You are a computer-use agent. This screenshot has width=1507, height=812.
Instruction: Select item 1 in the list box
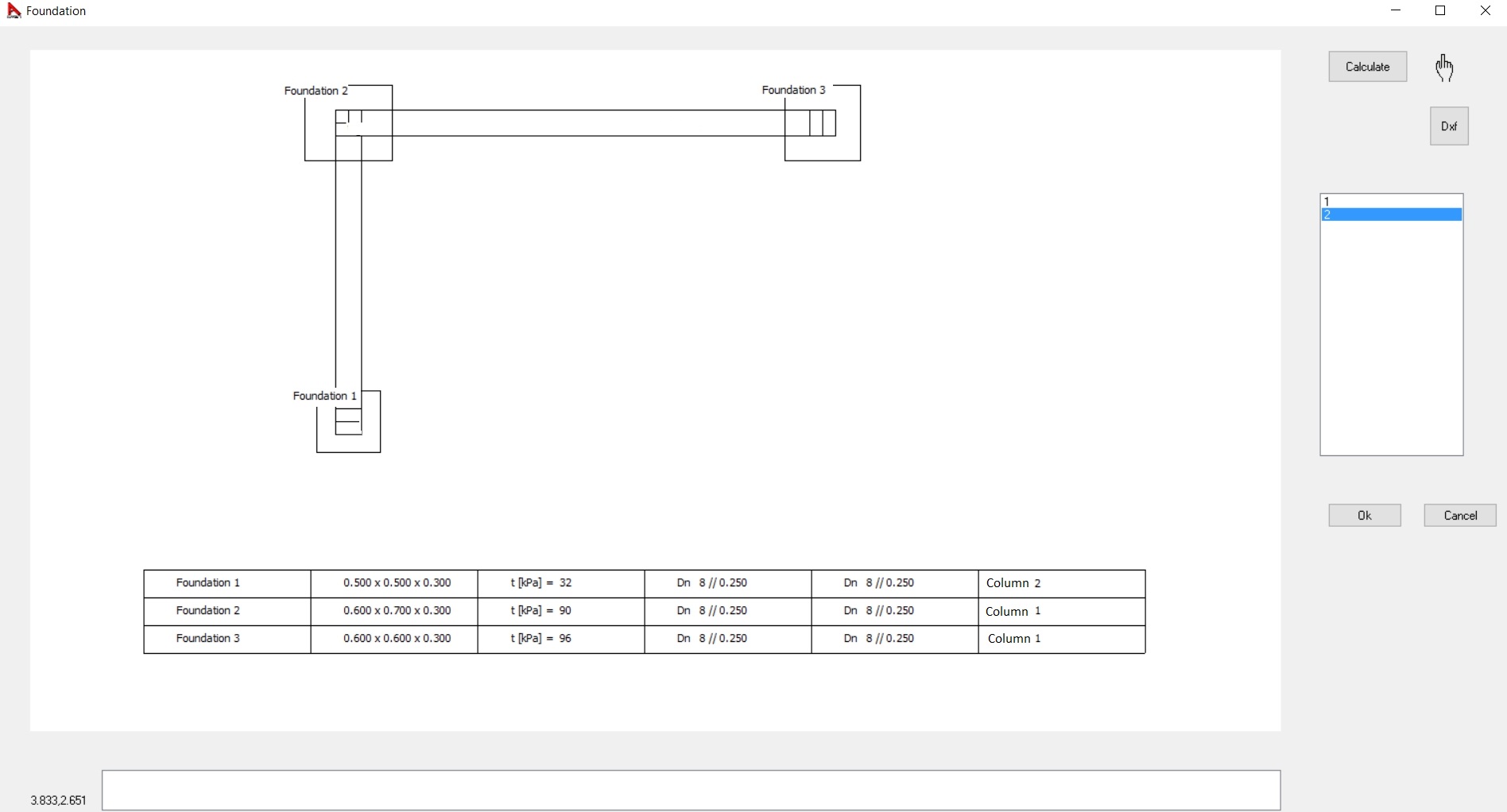click(x=1391, y=202)
